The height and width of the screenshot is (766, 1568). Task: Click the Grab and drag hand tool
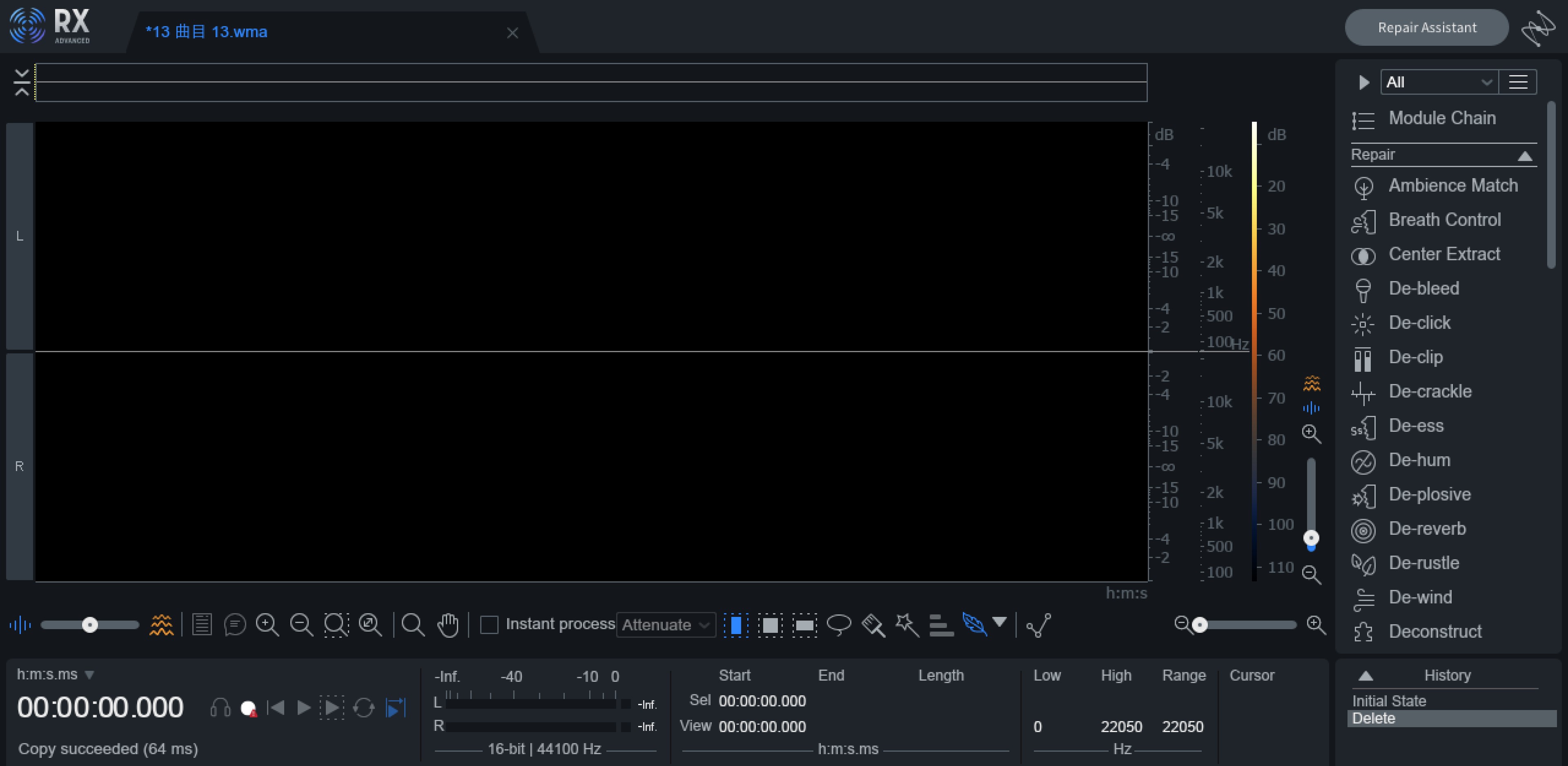pyautogui.click(x=448, y=625)
